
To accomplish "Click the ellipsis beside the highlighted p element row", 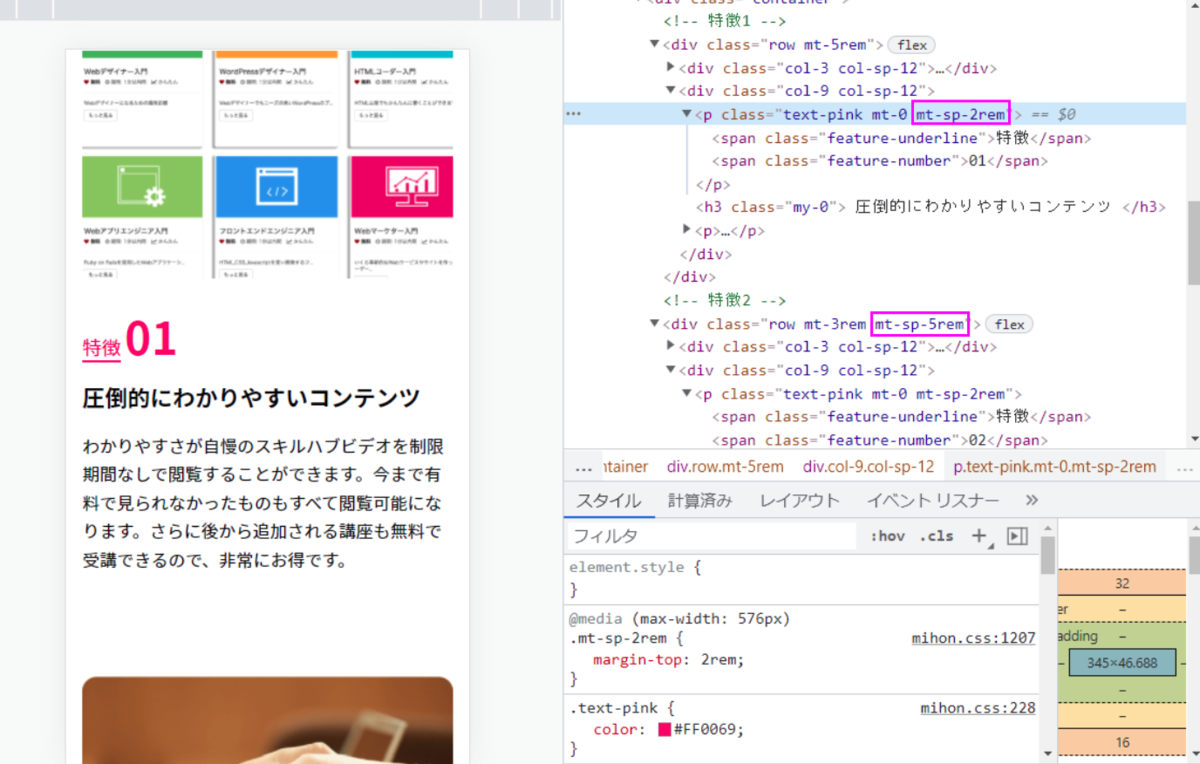I will [x=573, y=114].
